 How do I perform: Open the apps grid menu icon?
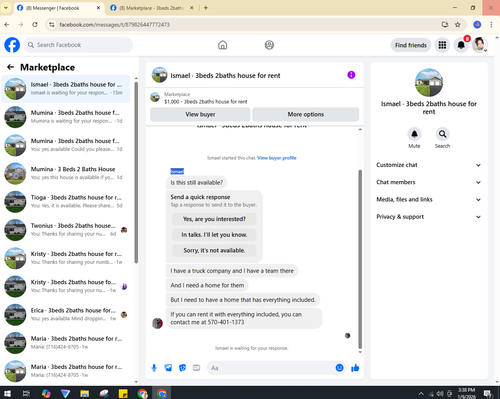point(442,45)
